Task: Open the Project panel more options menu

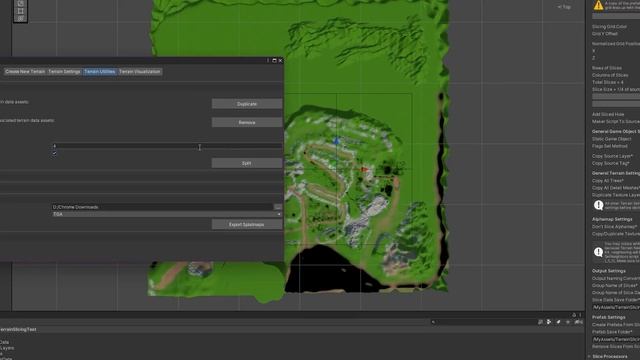Action: (x=580, y=315)
